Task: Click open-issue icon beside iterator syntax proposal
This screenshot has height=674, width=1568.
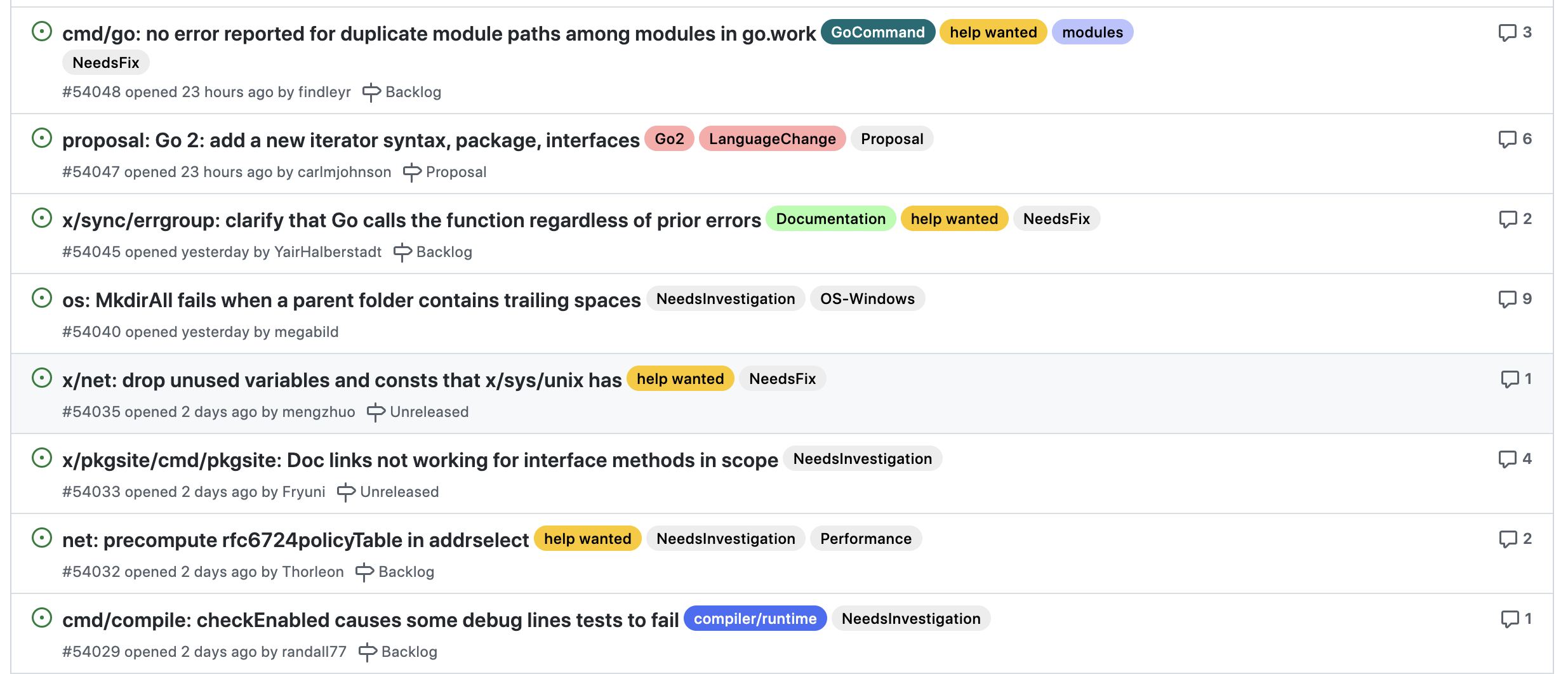Action: coord(42,138)
